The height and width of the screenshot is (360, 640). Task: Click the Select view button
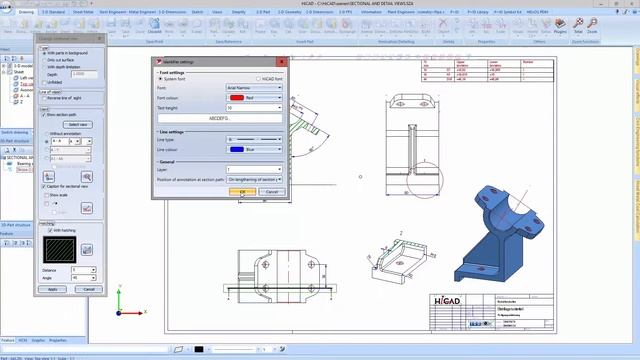pos(78,124)
